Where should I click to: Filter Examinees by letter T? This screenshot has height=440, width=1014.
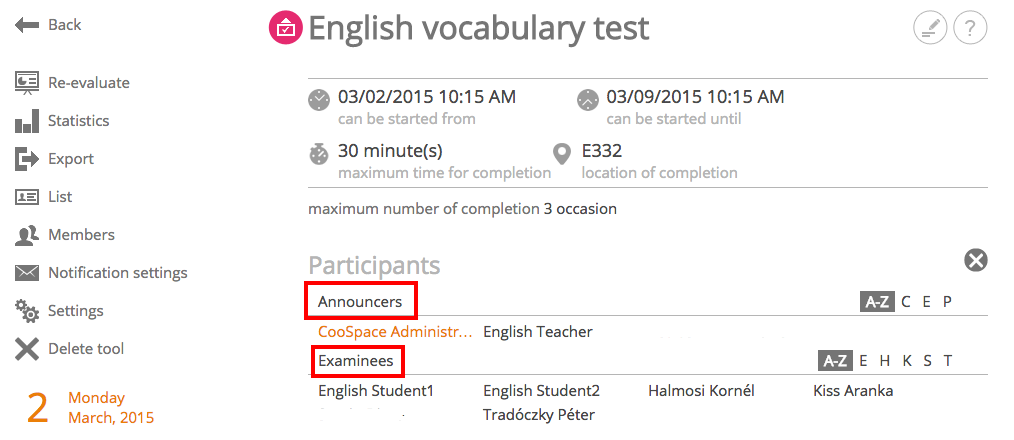[948, 361]
